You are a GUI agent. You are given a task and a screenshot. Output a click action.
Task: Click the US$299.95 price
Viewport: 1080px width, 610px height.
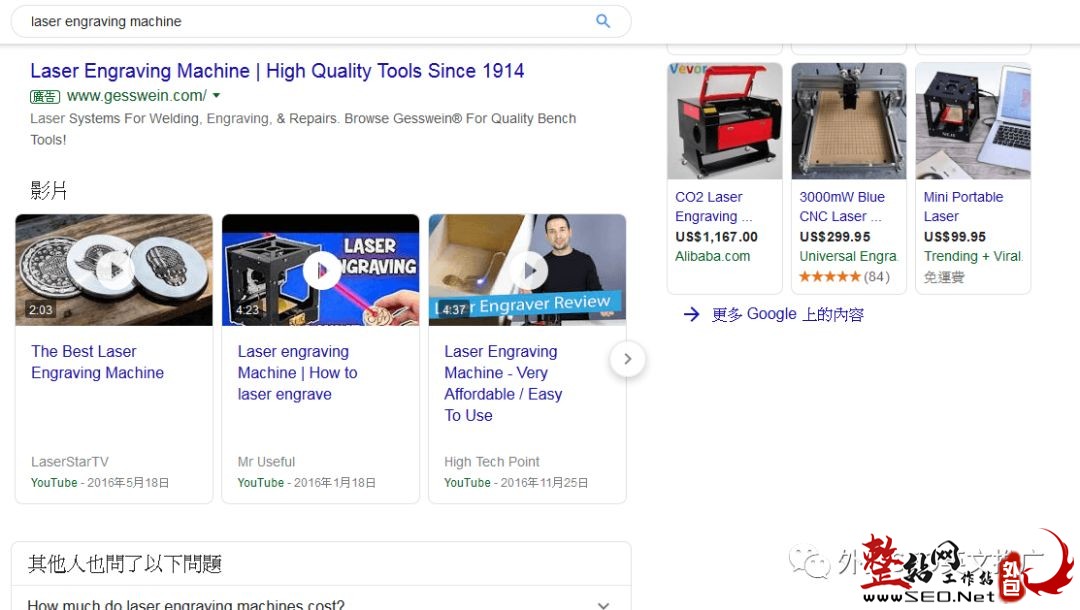(835, 237)
